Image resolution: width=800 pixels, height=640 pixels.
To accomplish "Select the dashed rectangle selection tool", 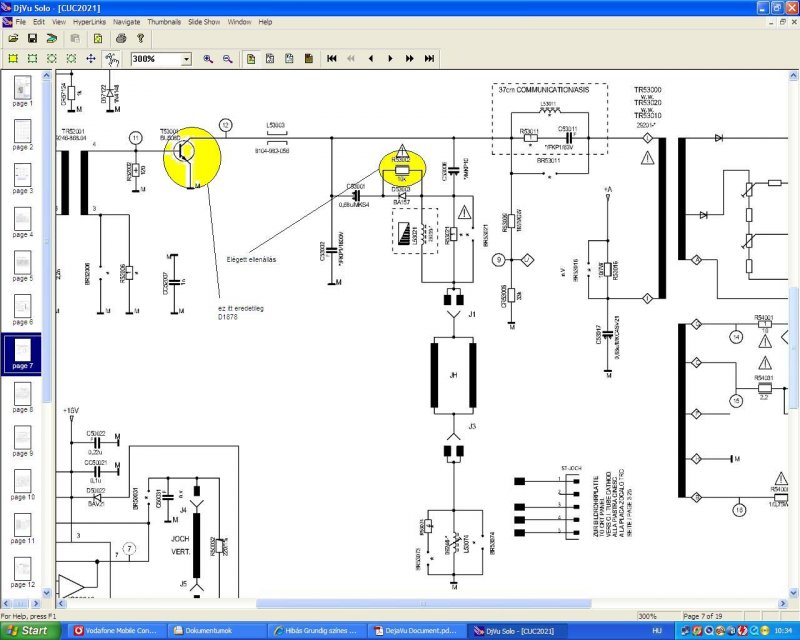I will (33, 59).
